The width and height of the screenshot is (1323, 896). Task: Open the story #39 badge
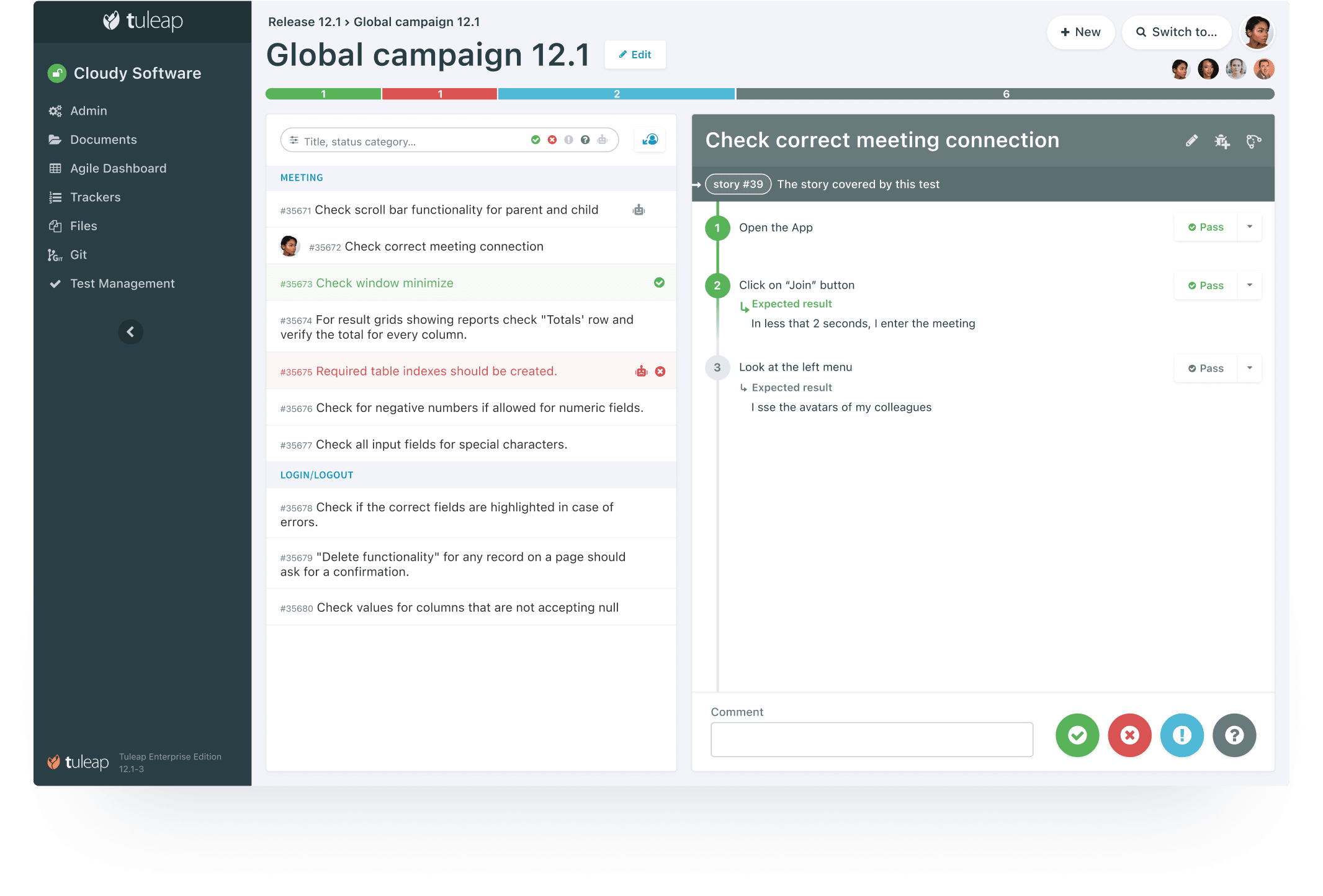click(x=737, y=184)
